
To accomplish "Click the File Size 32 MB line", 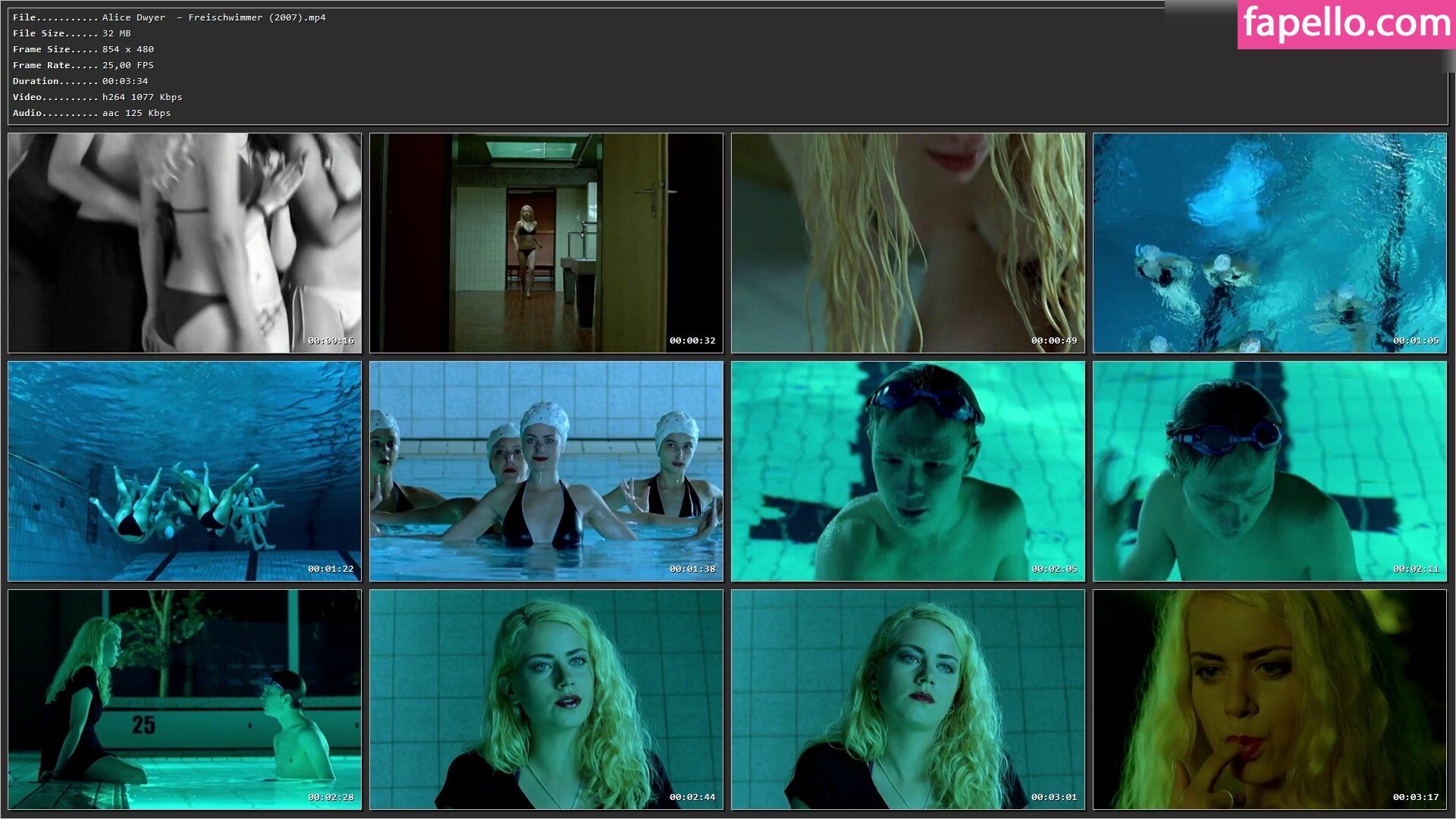I will click(x=72, y=33).
